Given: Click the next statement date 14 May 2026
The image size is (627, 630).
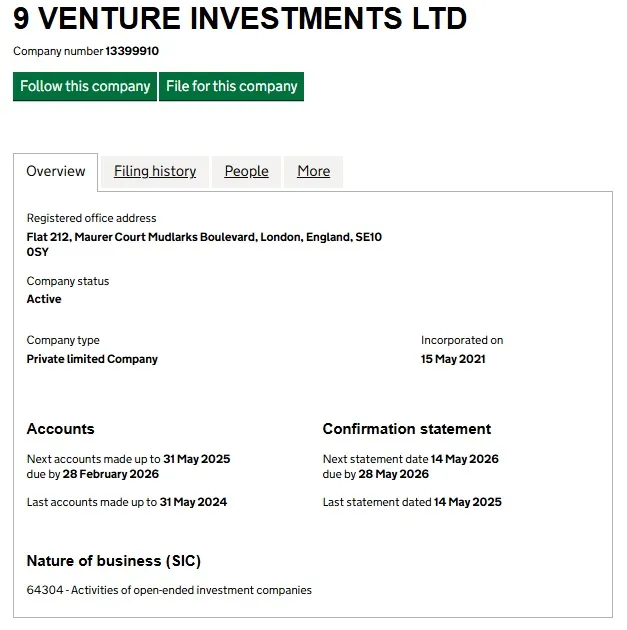Looking at the screenshot, I should (x=465, y=459).
